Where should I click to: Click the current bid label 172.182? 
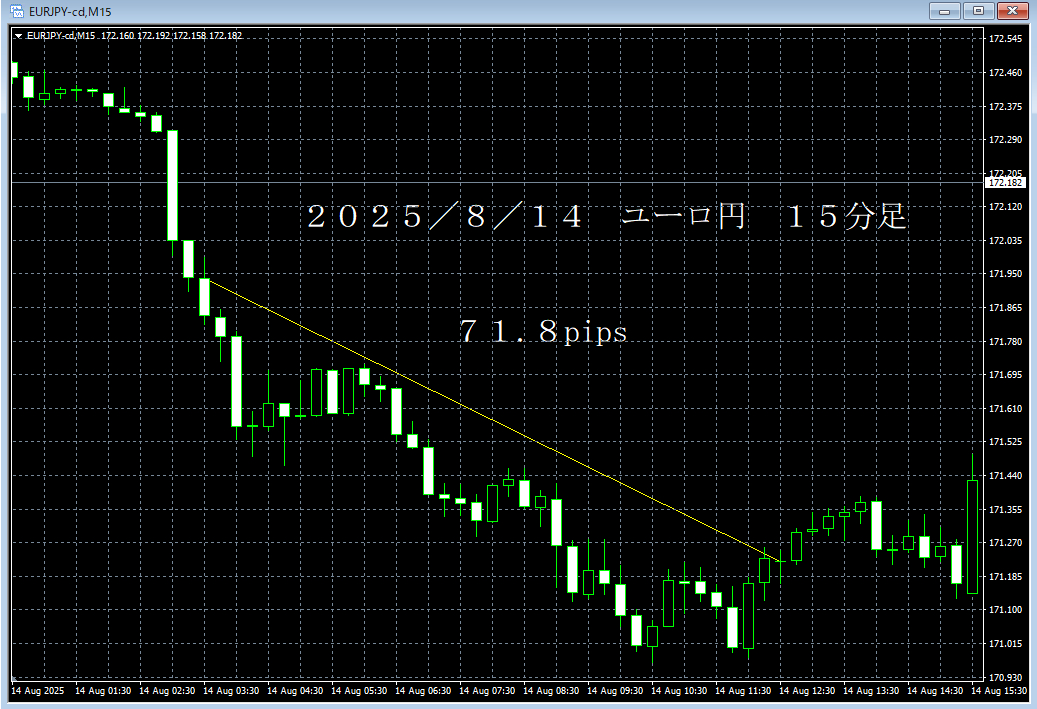click(x=1005, y=182)
